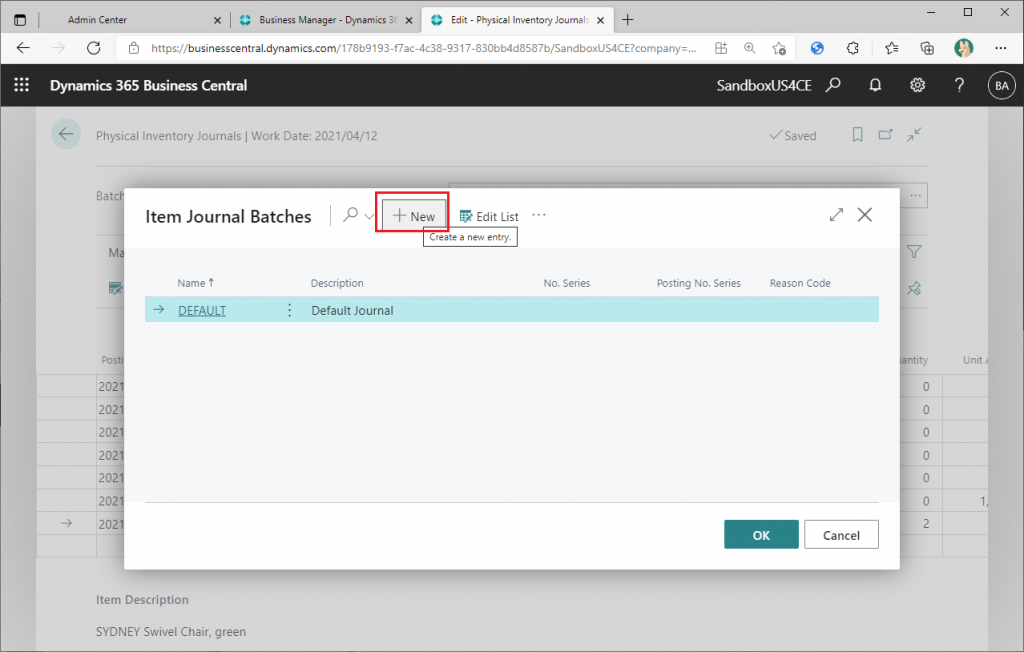Viewport: 1024px width, 652px height.
Task: Open the Dynamics 365 app launcher
Action: [22, 85]
